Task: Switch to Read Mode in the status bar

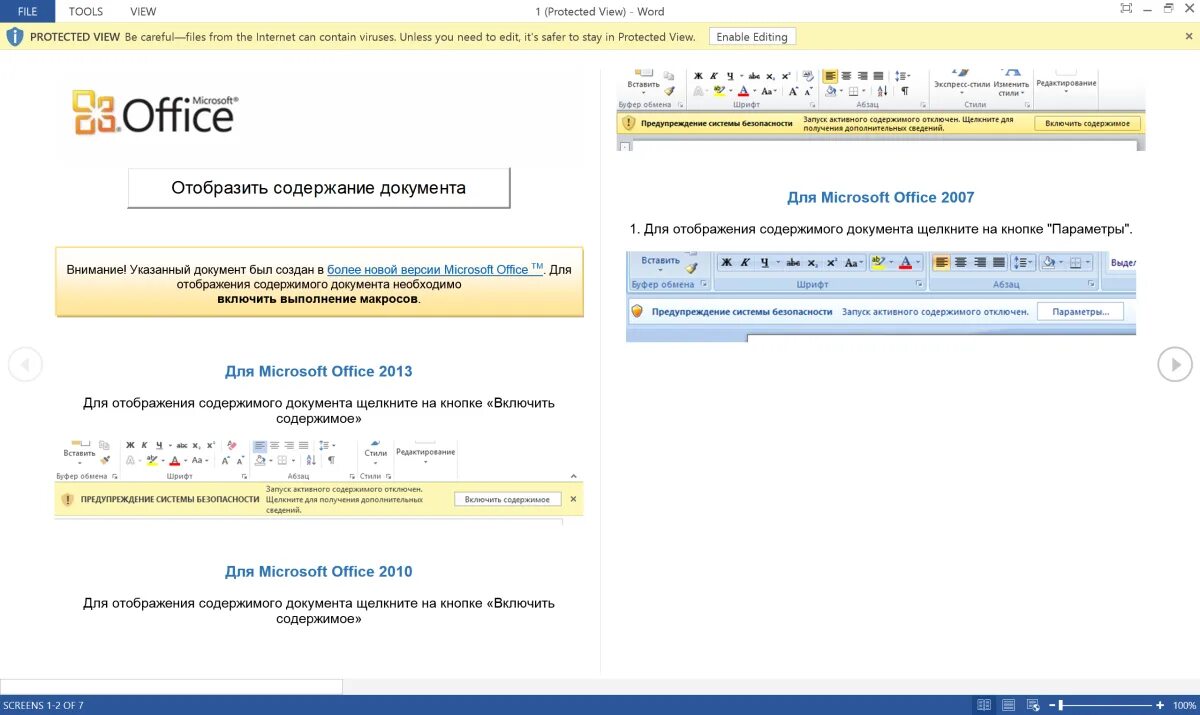Action: pos(983,705)
